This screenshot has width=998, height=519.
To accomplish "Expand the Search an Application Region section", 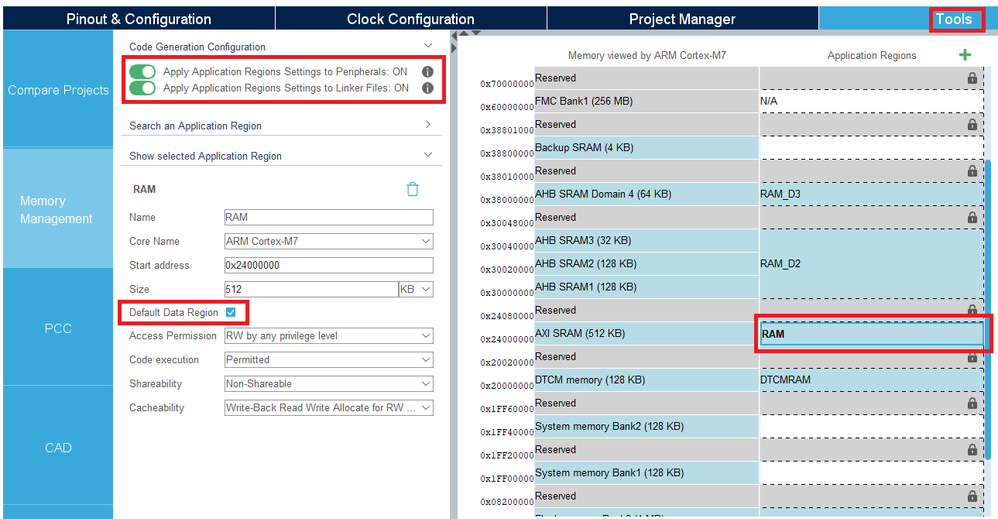I will tap(428, 125).
